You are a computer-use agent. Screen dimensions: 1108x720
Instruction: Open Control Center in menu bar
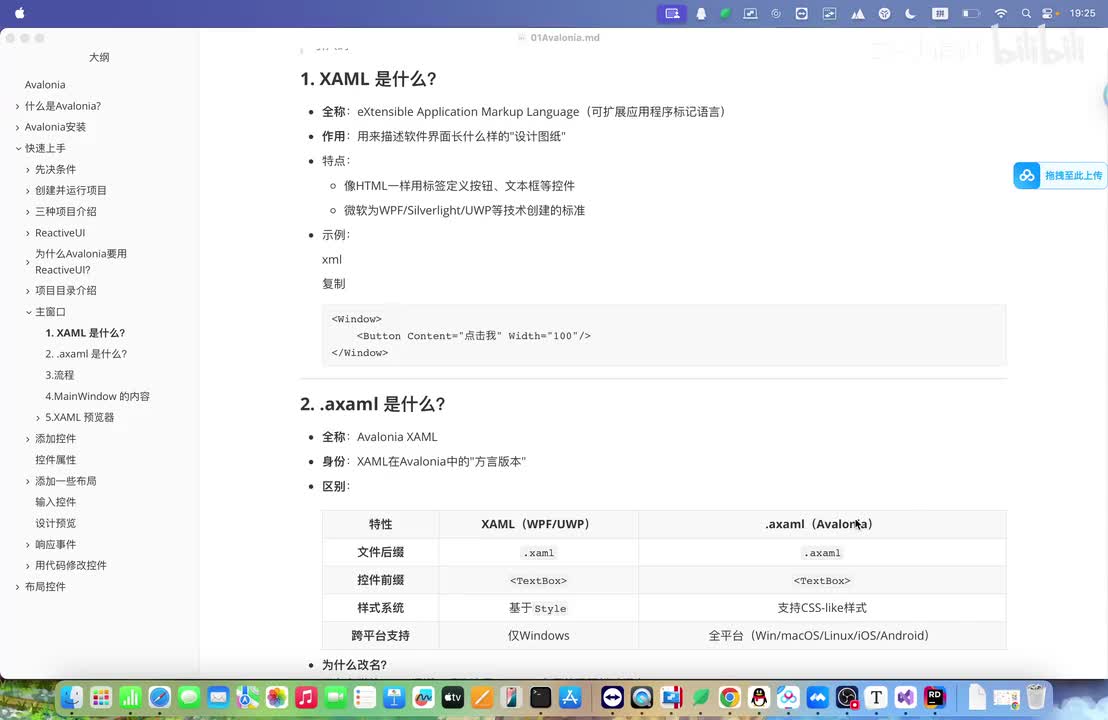coord(1049,13)
